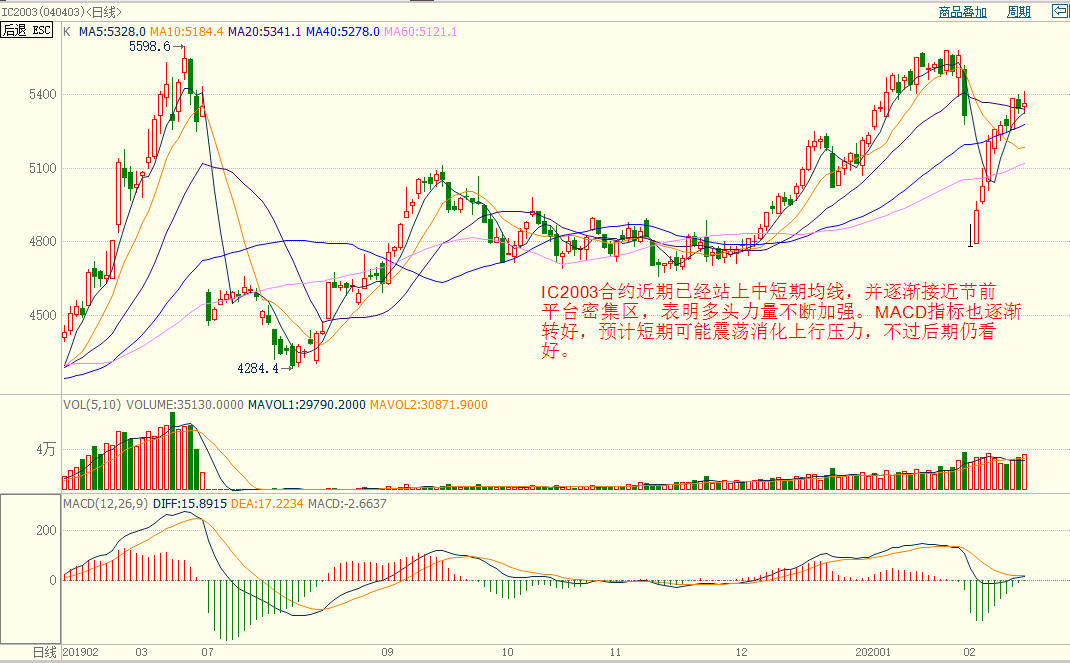Open the 周期 period menu
The height and width of the screenshot is (663, 1070).
(1018, 12)
